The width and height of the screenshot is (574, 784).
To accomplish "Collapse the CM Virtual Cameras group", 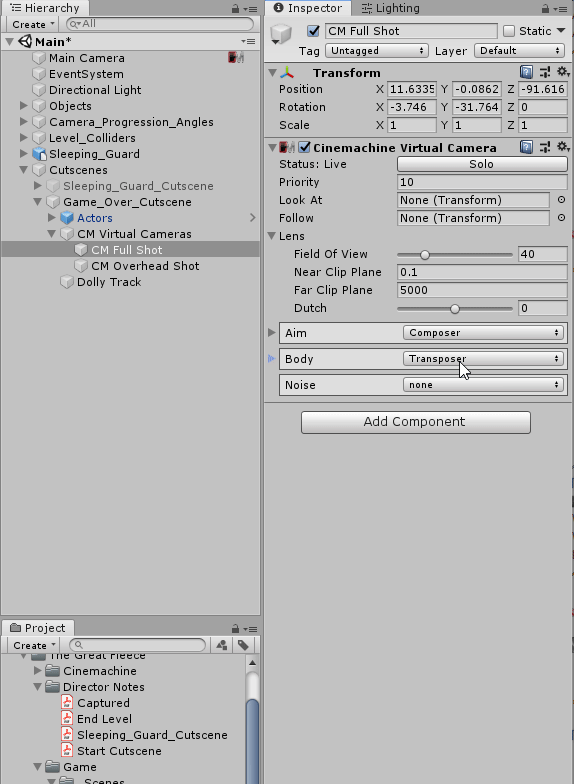I will 52,234.
